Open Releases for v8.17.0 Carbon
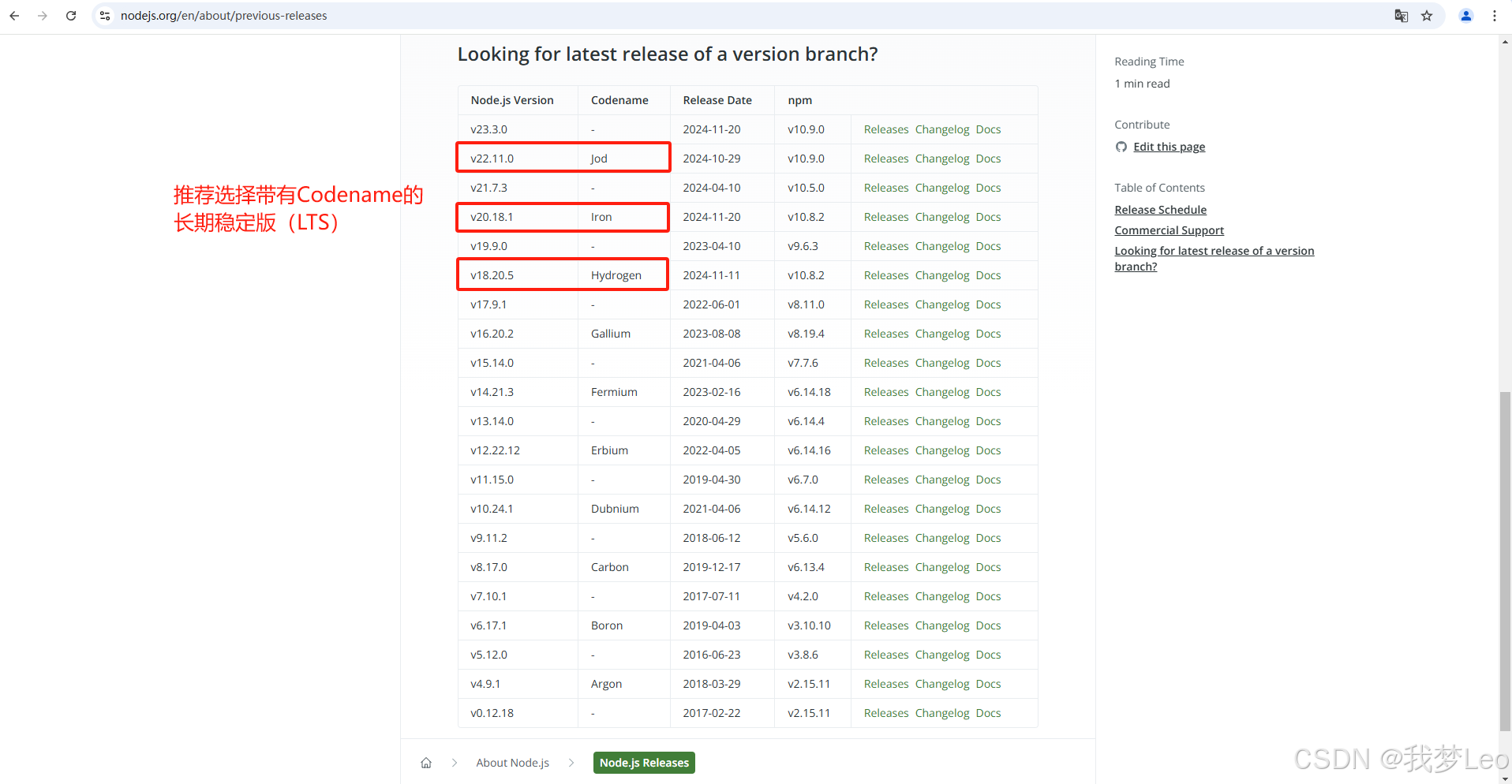The height and width of the screenshot is (784, 1512). tap(886, 567)
